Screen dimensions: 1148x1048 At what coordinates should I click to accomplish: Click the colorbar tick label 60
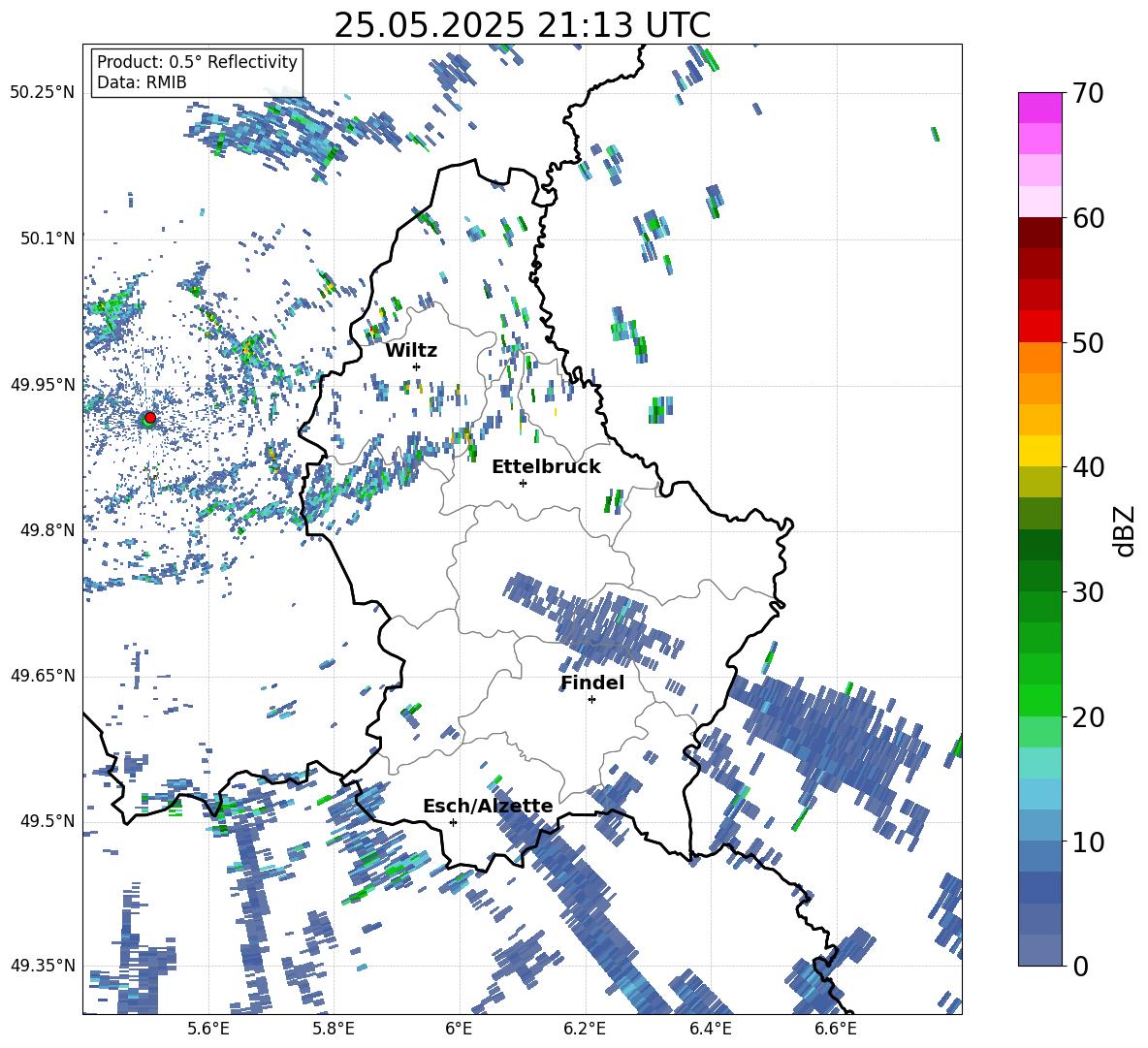point(1088,218)
